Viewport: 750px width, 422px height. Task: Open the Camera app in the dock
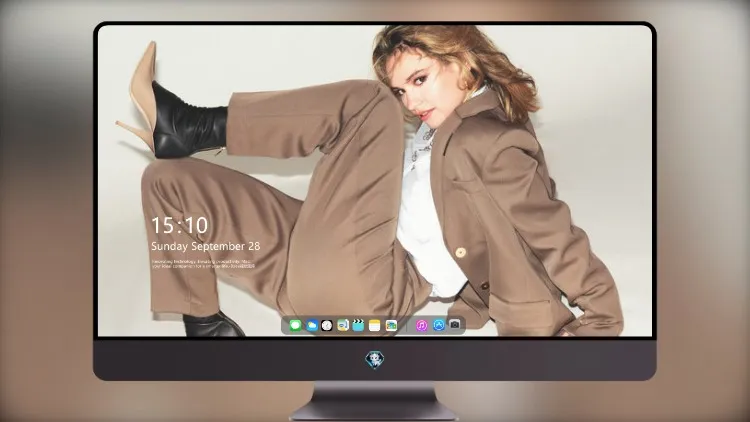(455, 325)
